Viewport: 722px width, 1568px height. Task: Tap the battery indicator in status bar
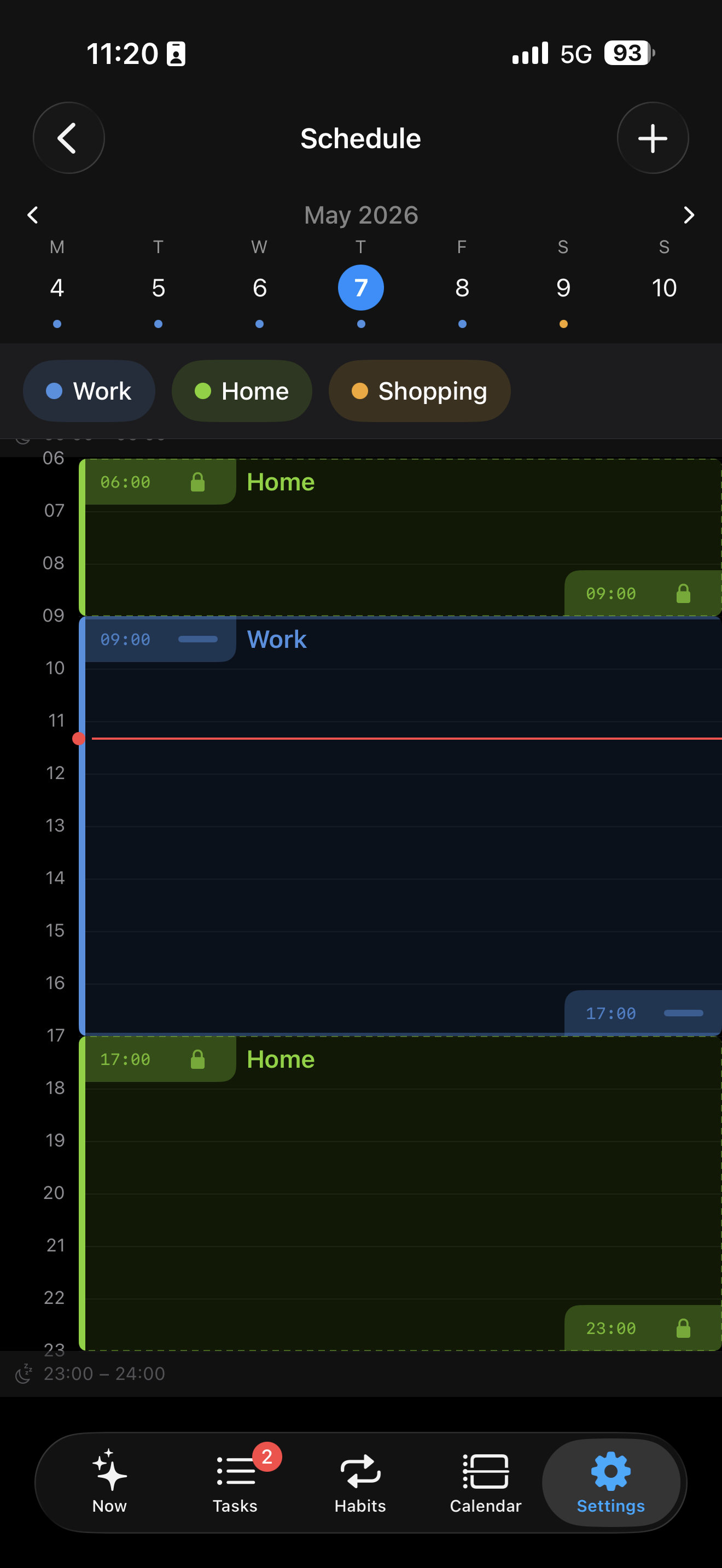pos(630,53)
